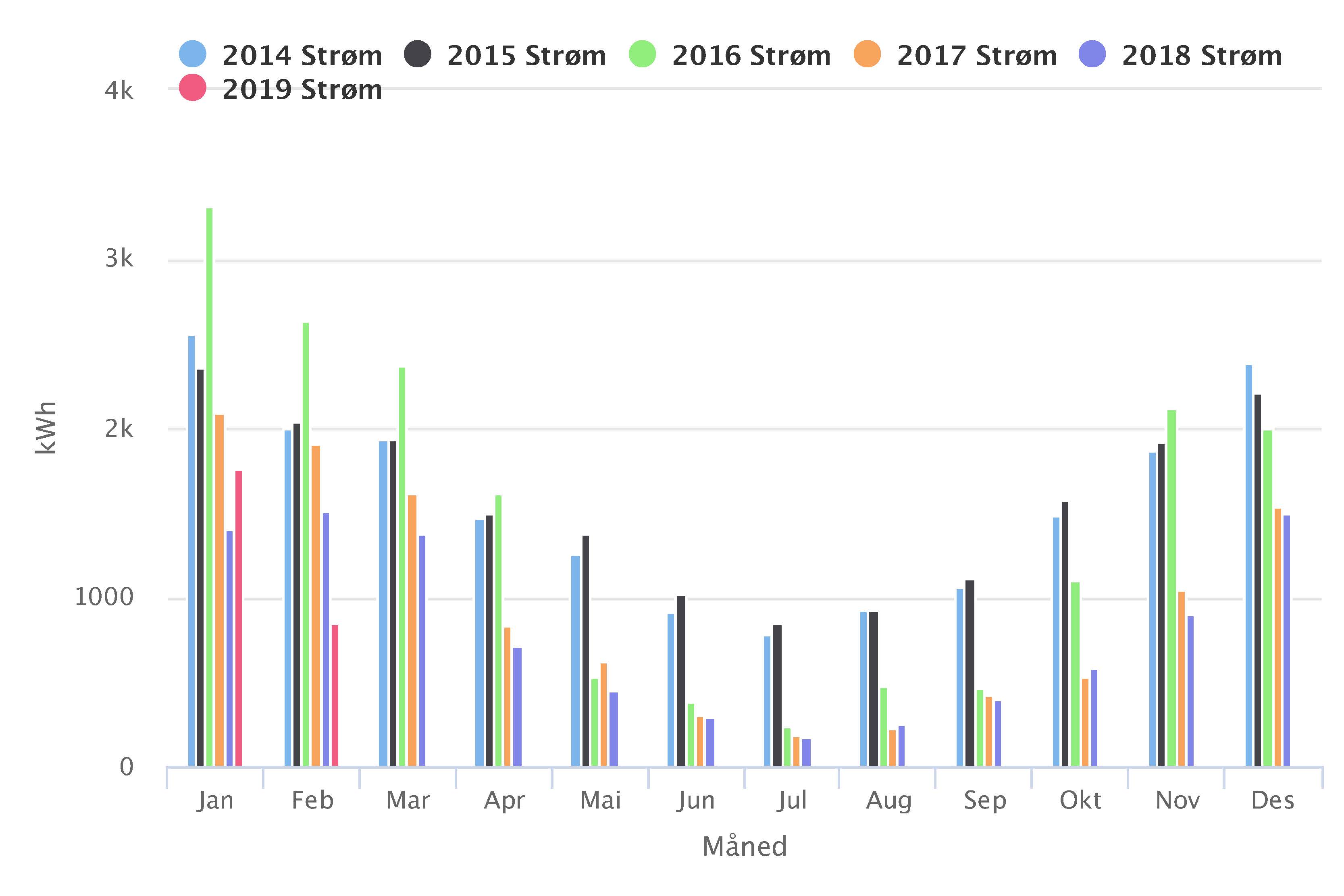
Task: Click the orange 2017 legend circle
Action: tap(868, 54)
